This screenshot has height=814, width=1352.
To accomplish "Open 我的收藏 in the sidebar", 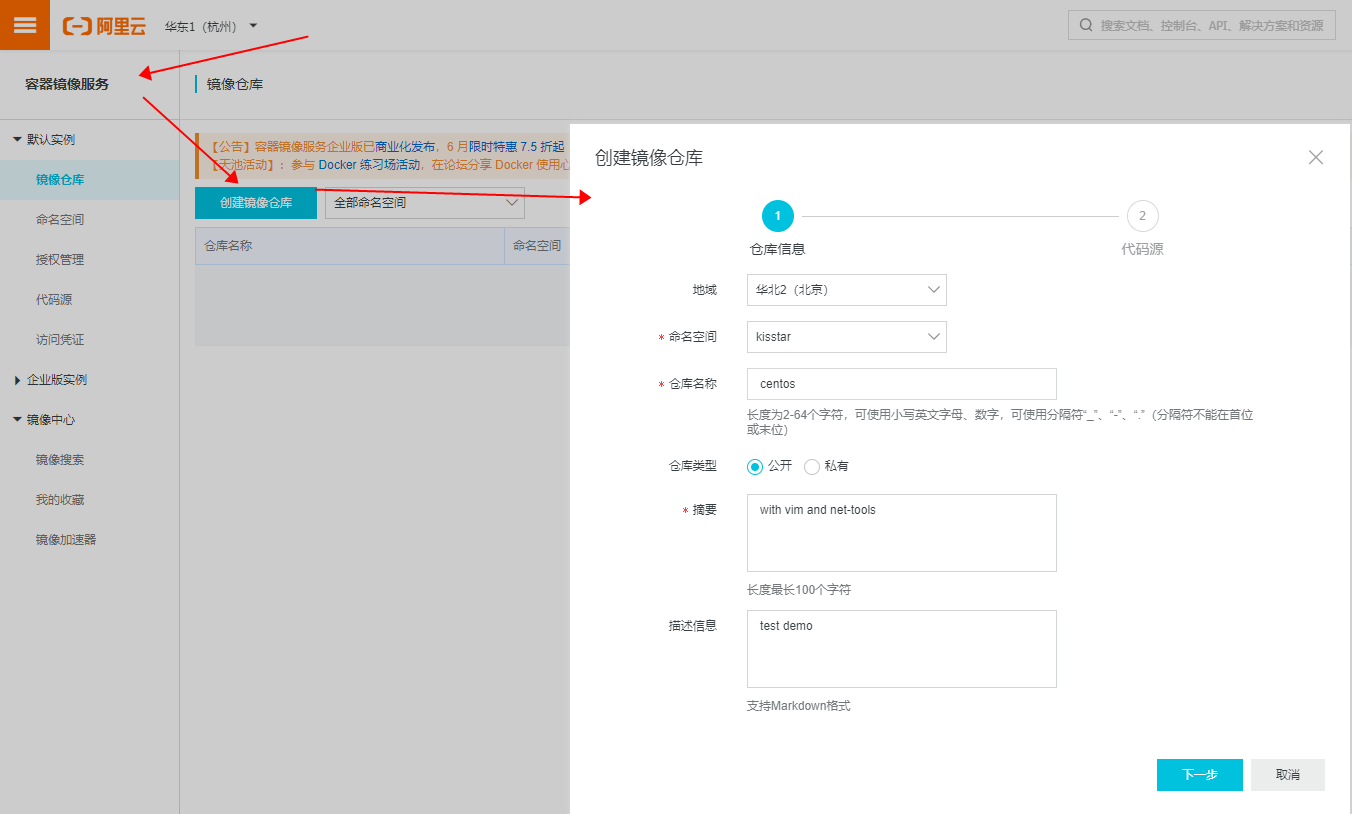I will point(60,500).
